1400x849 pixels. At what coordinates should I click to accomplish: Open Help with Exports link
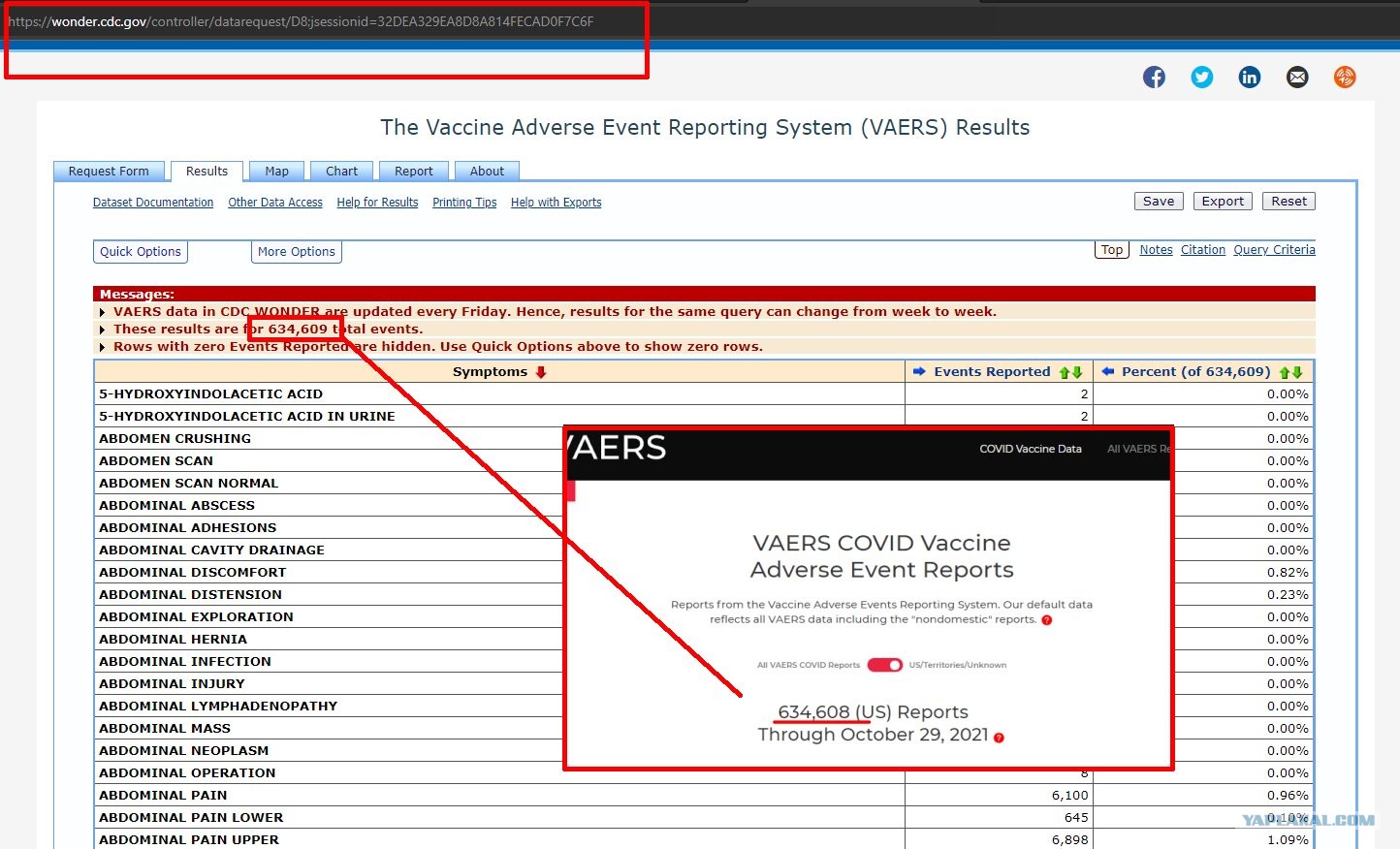click(x=557, y=203)
